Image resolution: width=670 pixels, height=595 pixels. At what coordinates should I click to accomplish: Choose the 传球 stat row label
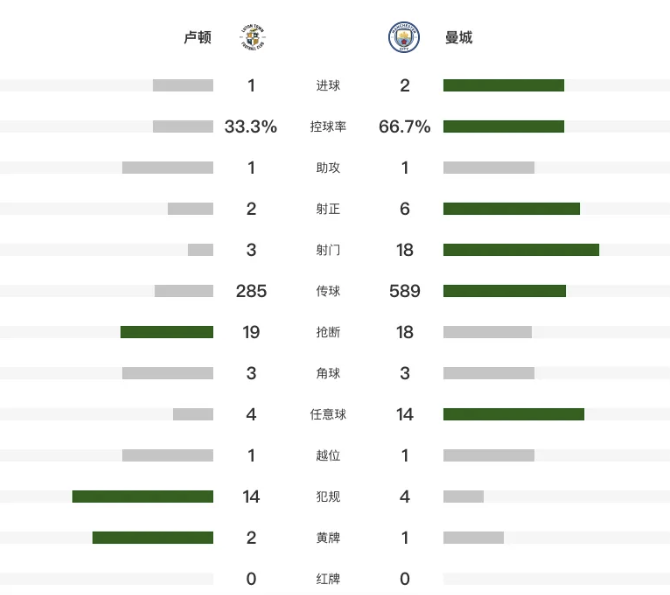coord(328,291)
